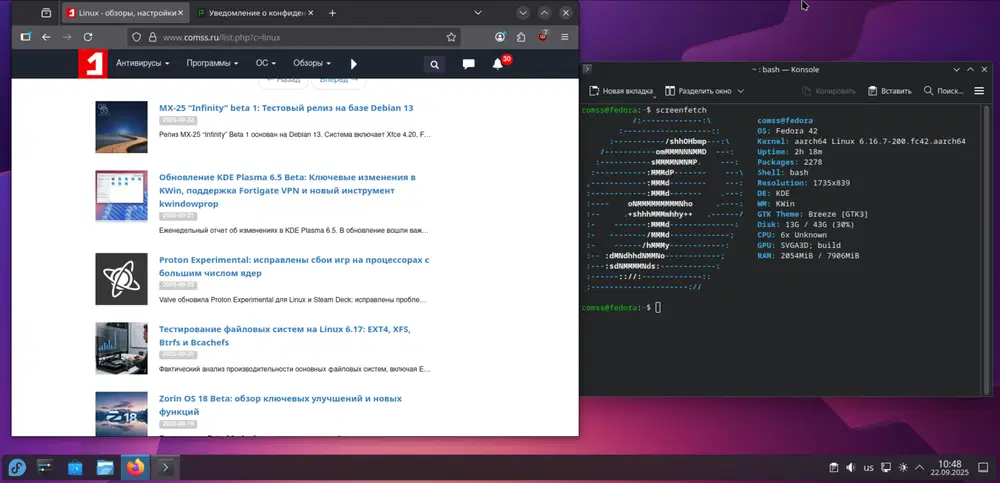Open the list all tabs dropdown

click(478, 13)
